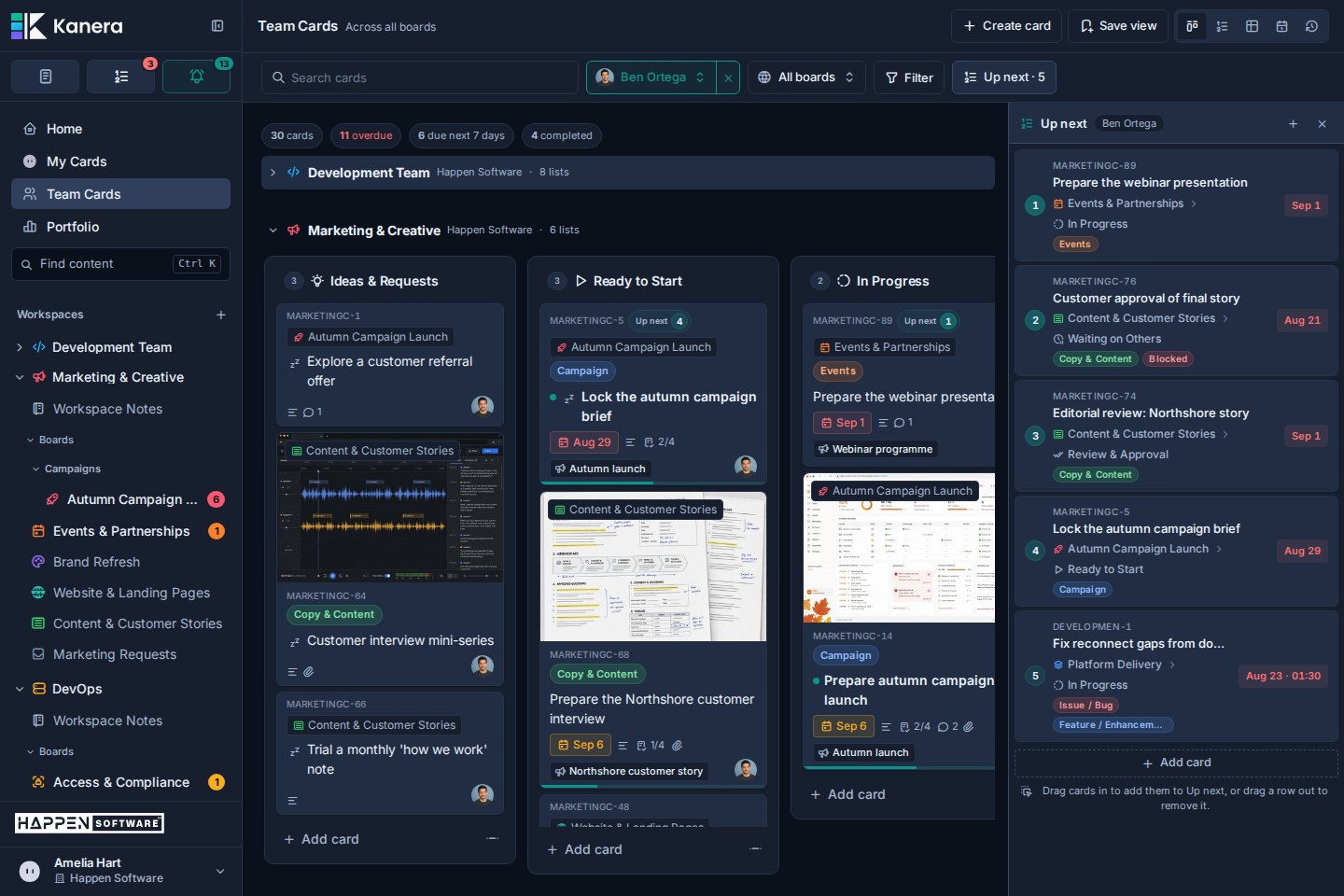Toggle the 11 overdue filter chip
1344x896 pixels.
pos(366,135)
